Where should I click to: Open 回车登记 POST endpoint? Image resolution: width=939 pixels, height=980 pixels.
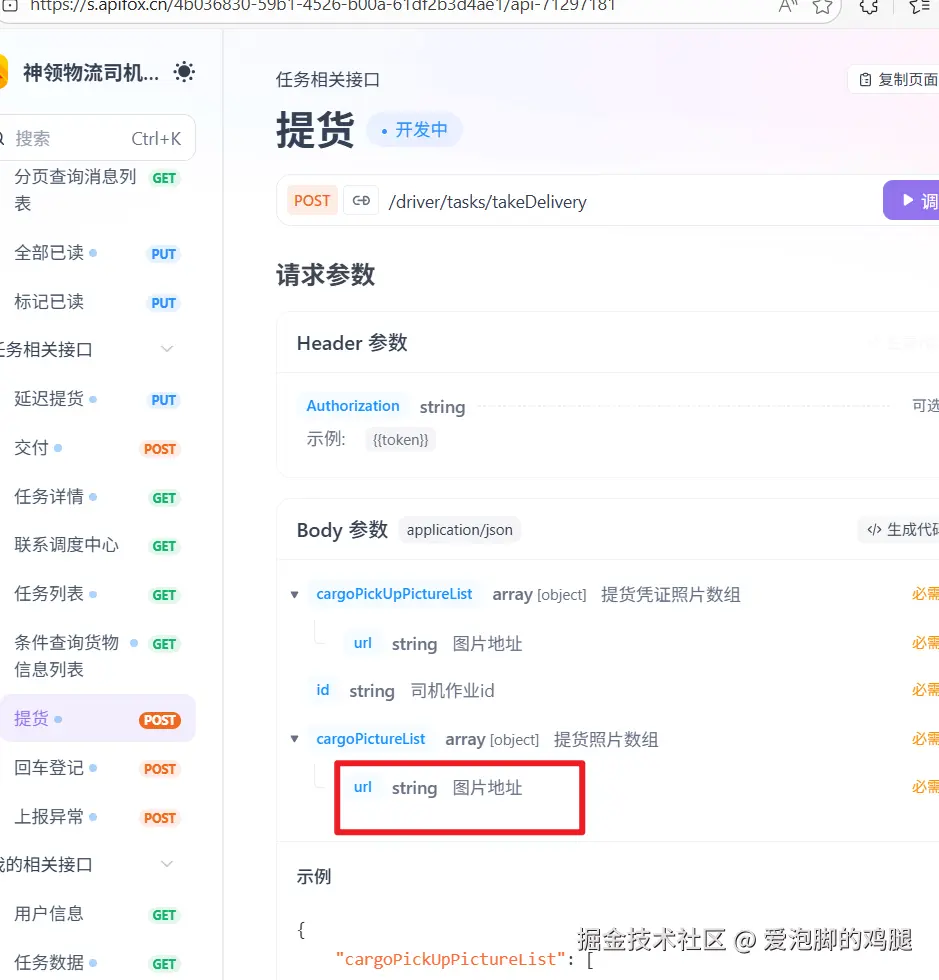97,768
